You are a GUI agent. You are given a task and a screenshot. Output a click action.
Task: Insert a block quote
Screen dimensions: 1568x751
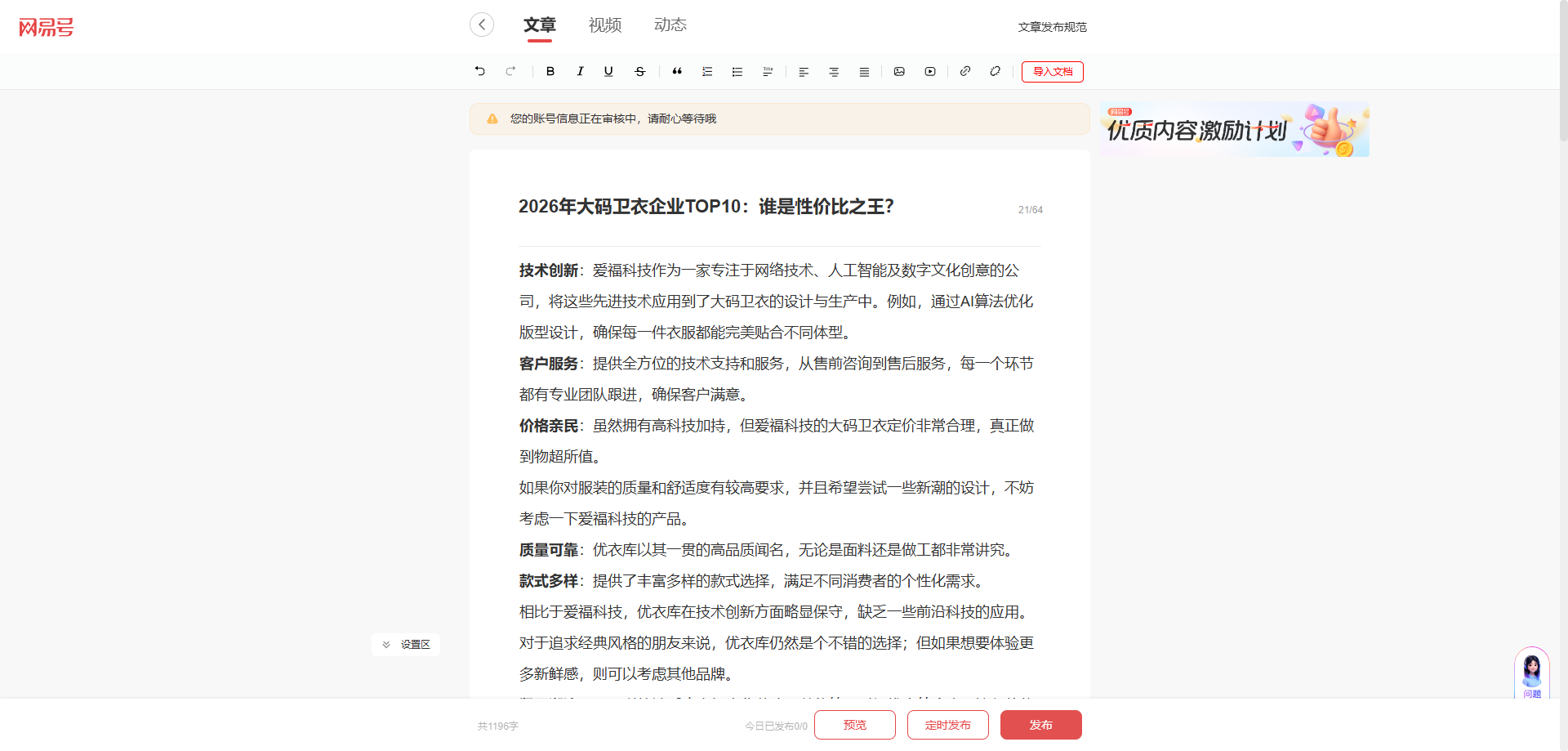677,71
